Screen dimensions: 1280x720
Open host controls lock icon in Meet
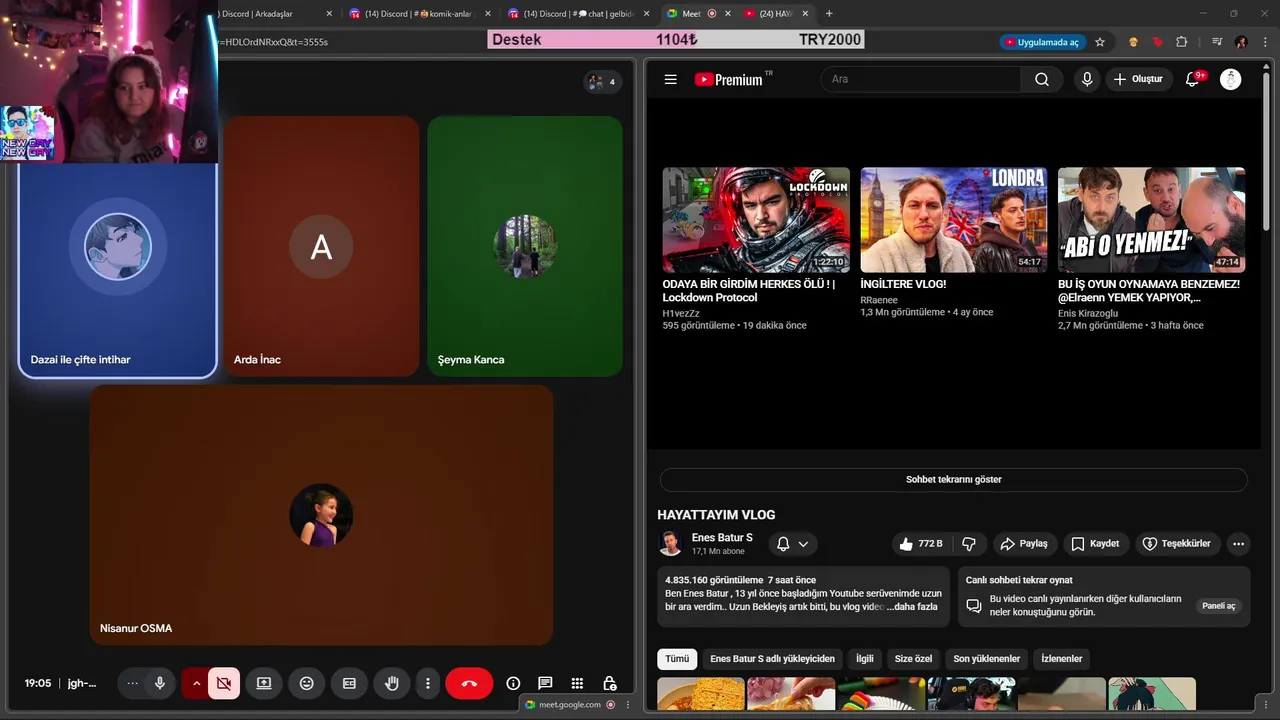pos(609,683)
